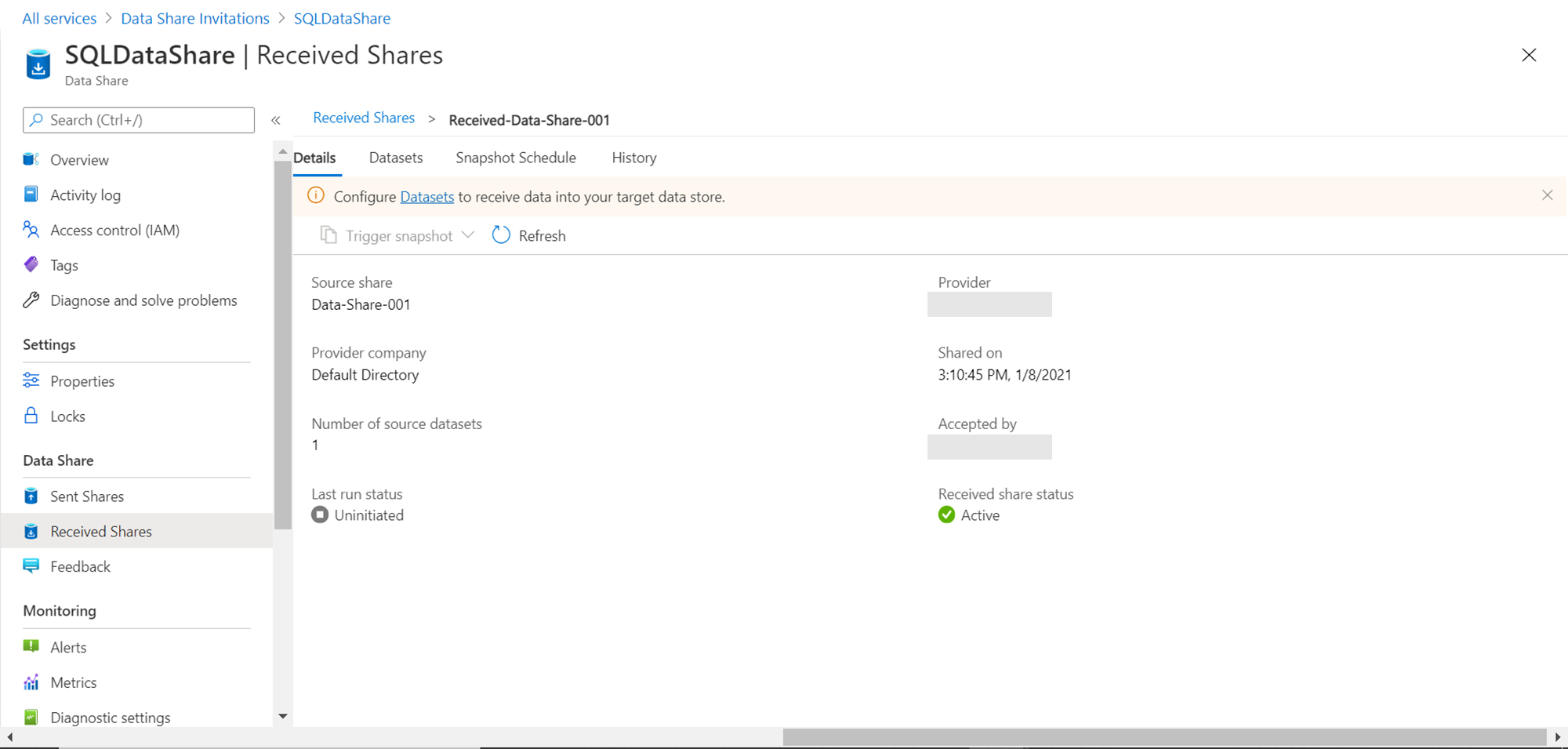1568x749 pixels.
Task: Open the Snapshot Schedule tab
Action: click(516, 158)
